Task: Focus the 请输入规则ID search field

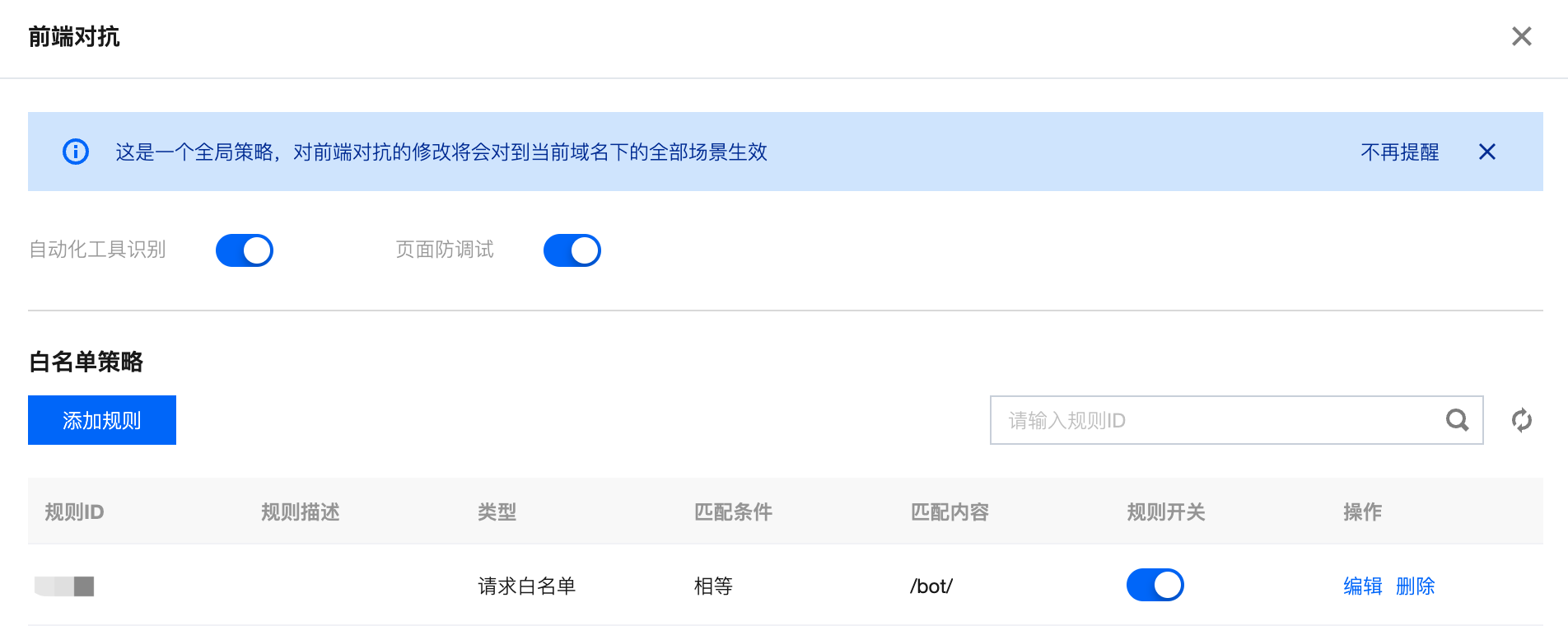Action: pos(1219,420)
